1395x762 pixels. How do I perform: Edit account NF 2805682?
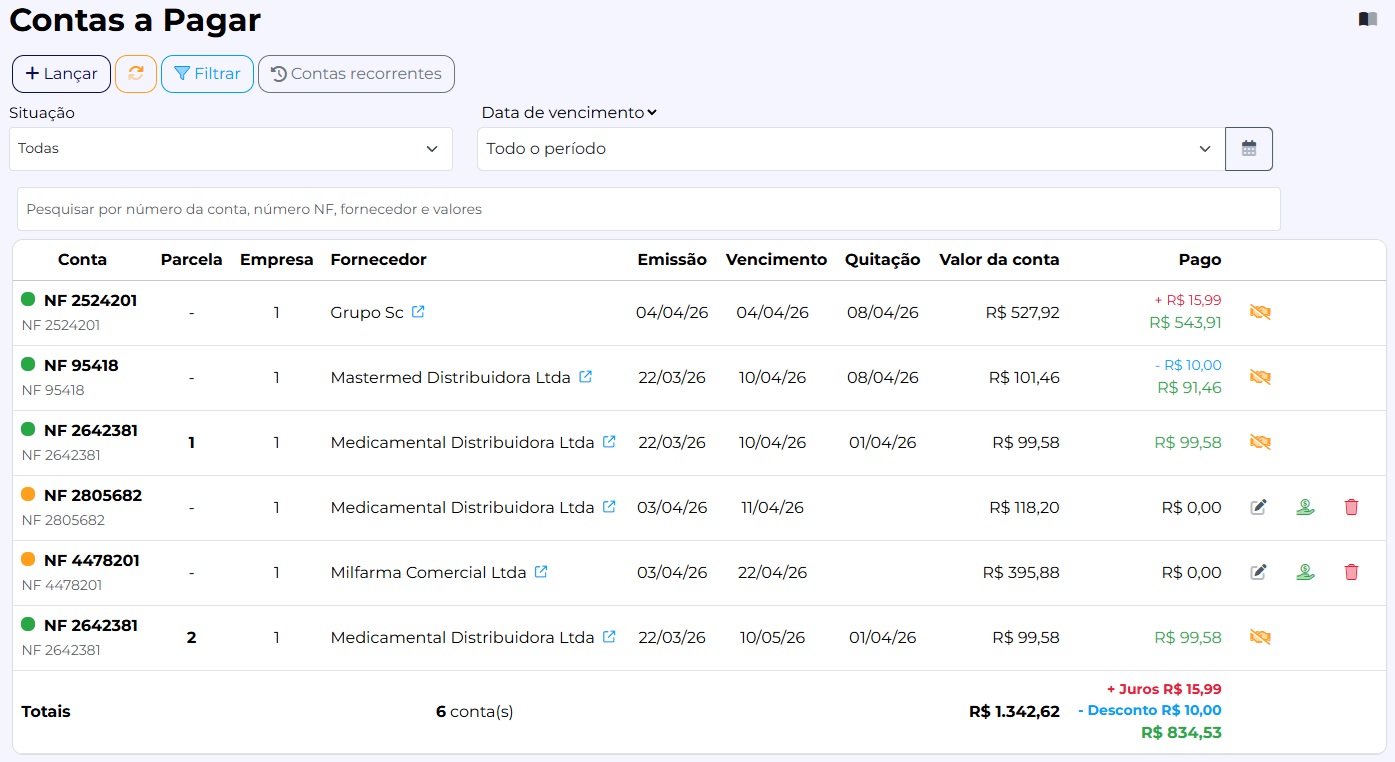click(1259, 507)
